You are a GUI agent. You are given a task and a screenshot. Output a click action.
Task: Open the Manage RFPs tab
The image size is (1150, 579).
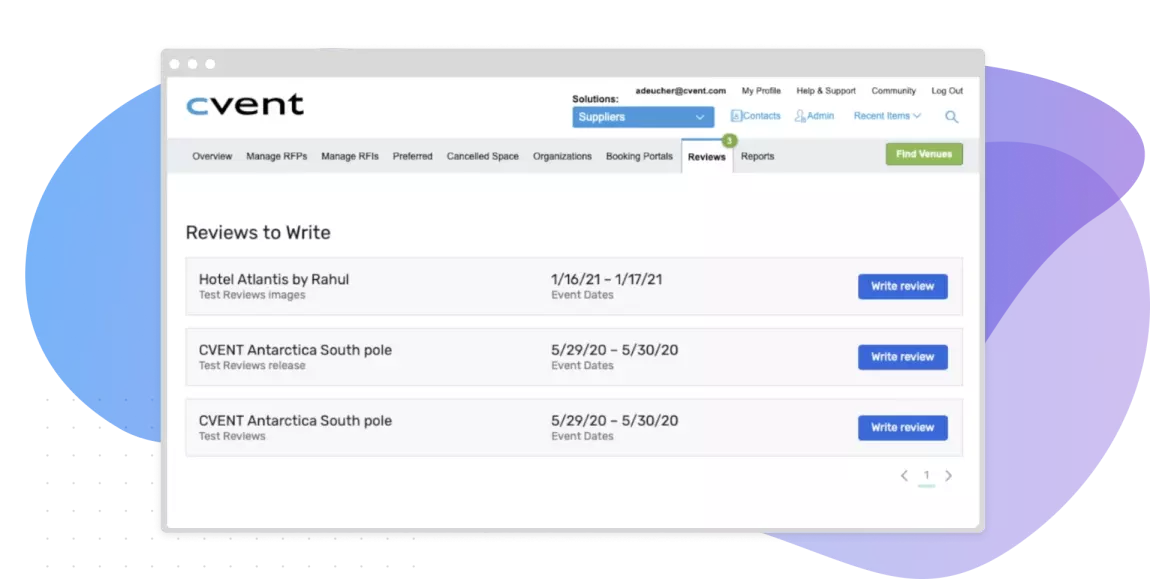tap(277, 156)
